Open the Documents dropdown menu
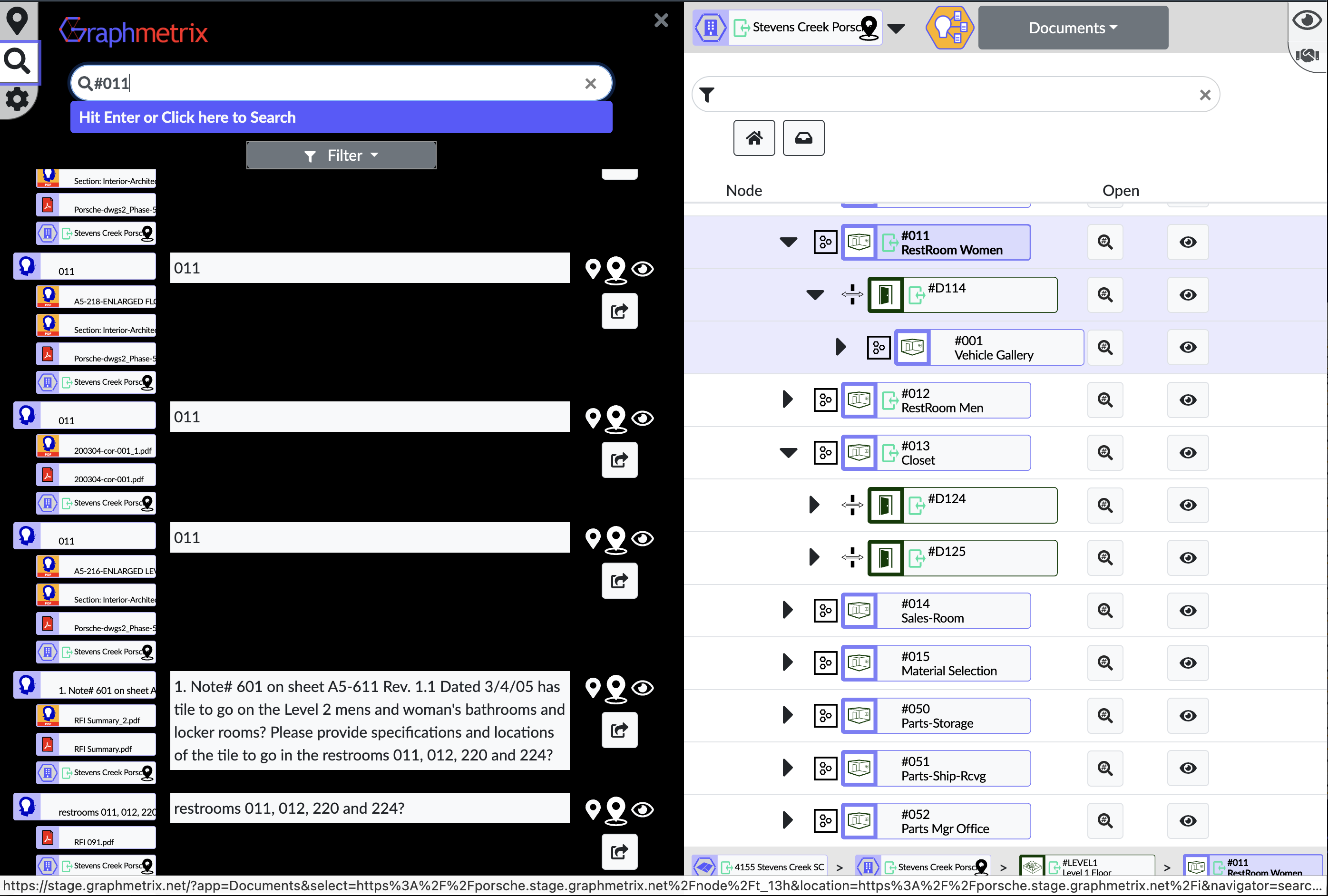This screenshot has height=896, width=1328. coord(1072,28)
